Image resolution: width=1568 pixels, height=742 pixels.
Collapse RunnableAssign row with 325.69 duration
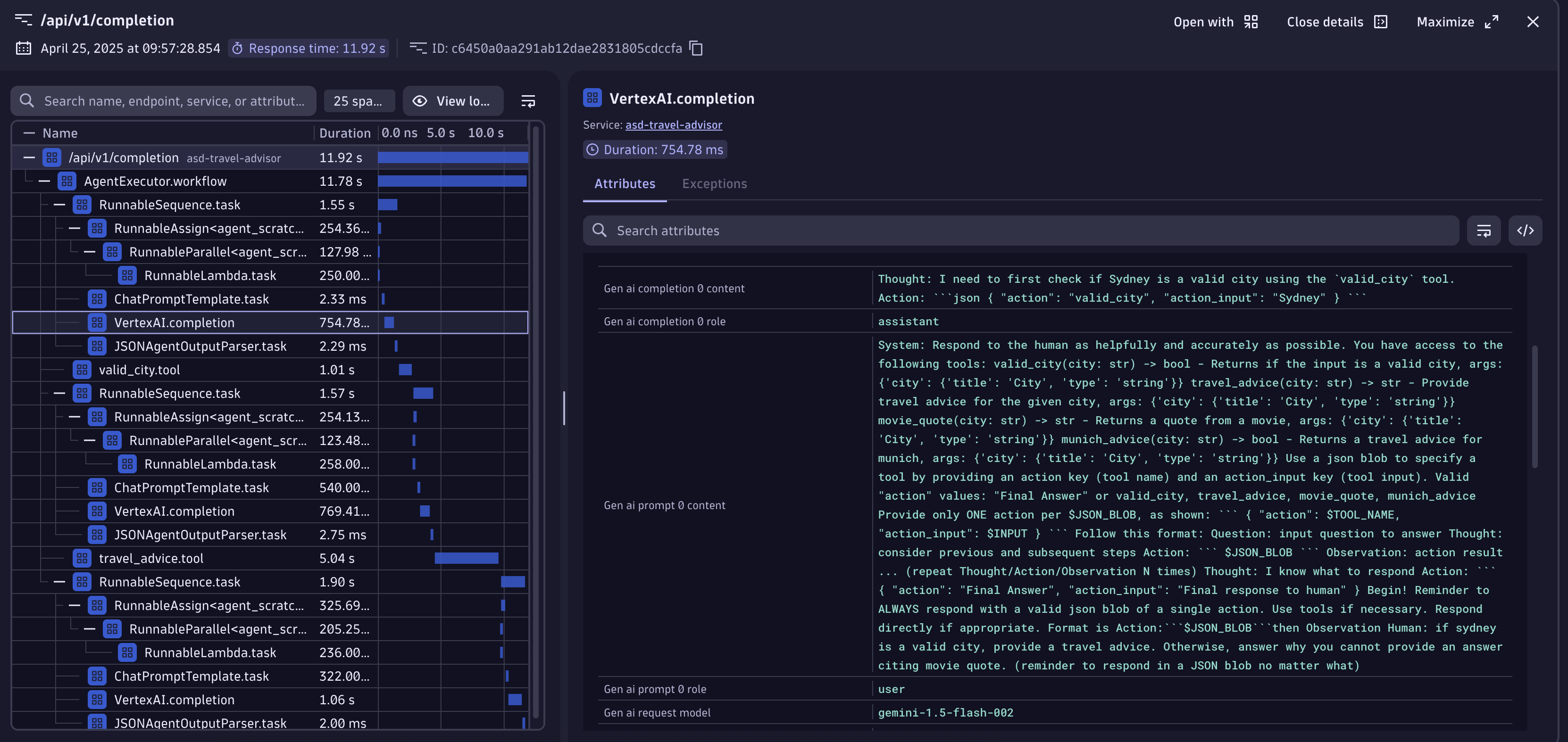[x=74, y=606]
